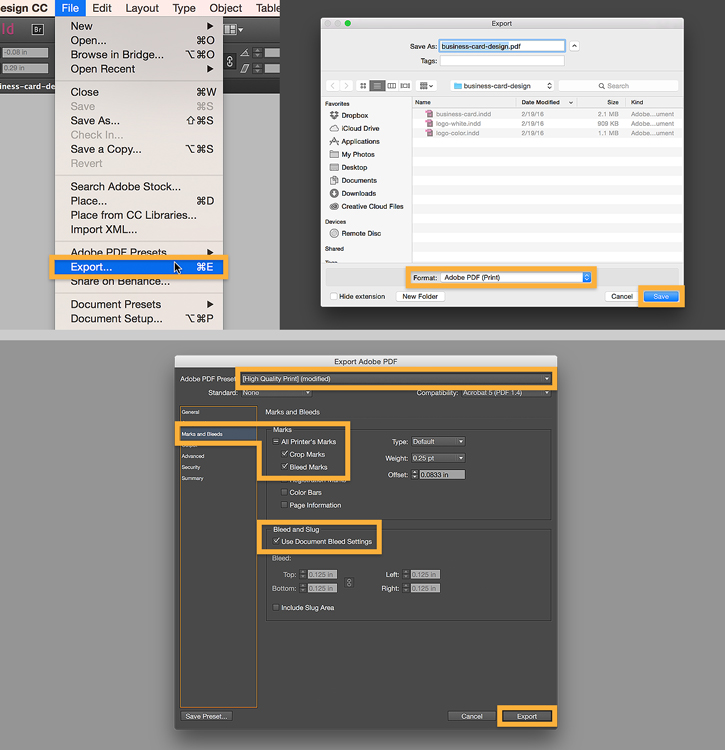Open the Compatibility dropdown

click(x=506, y=393)
